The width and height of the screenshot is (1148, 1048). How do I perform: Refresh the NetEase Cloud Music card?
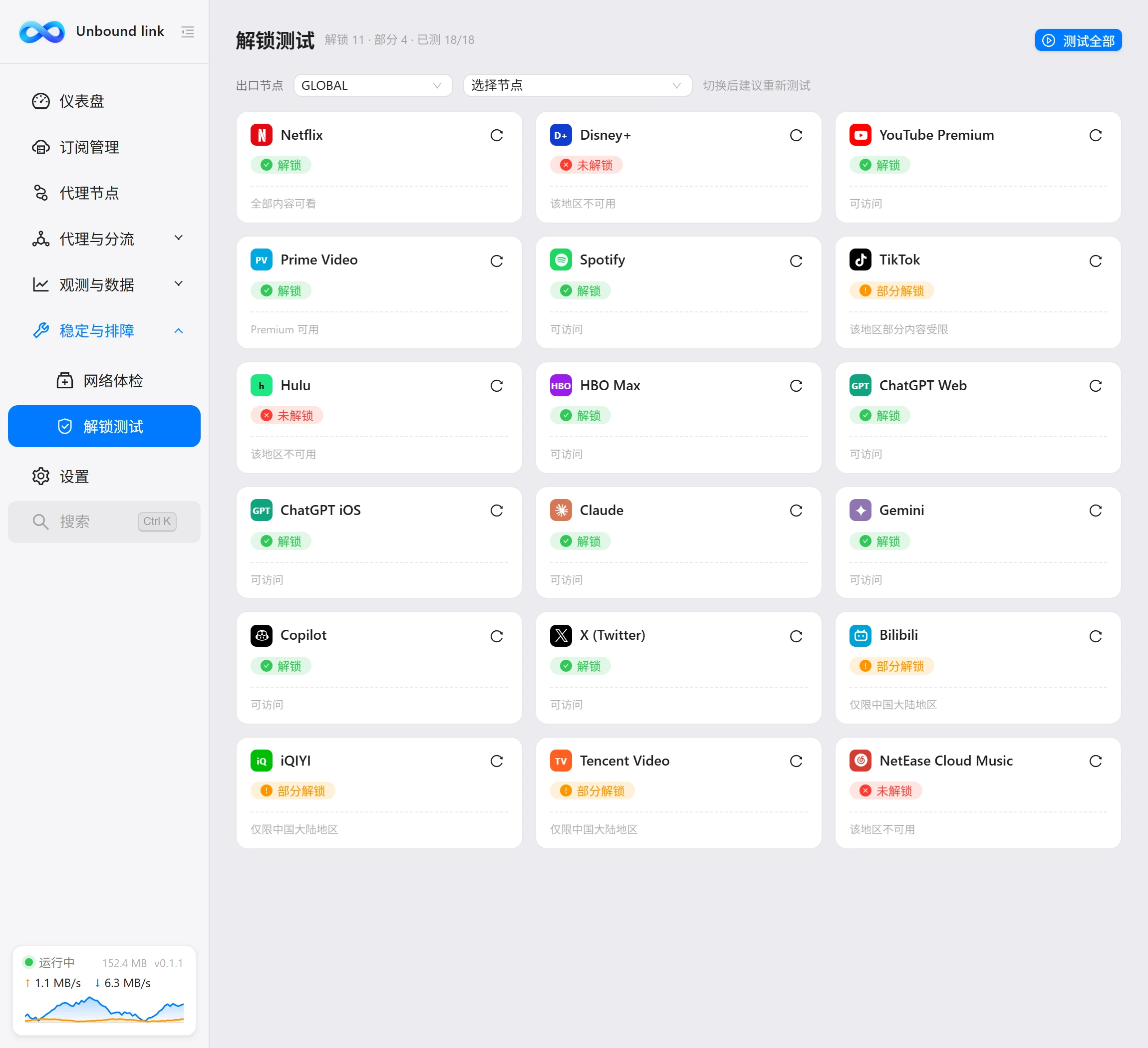coord(1096,761)
